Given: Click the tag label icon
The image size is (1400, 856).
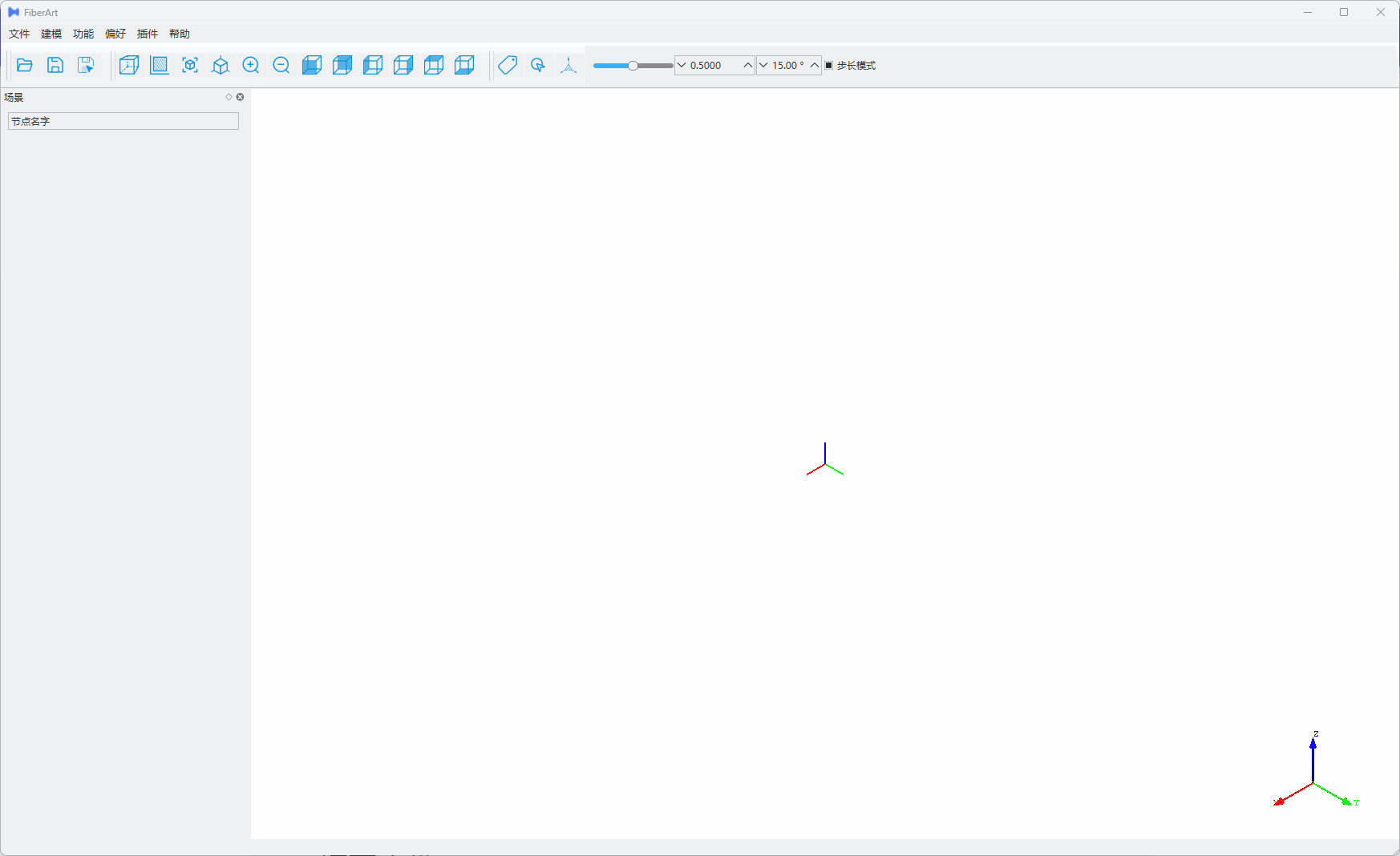Looking at the screenshot, I should tap(508, 66).
